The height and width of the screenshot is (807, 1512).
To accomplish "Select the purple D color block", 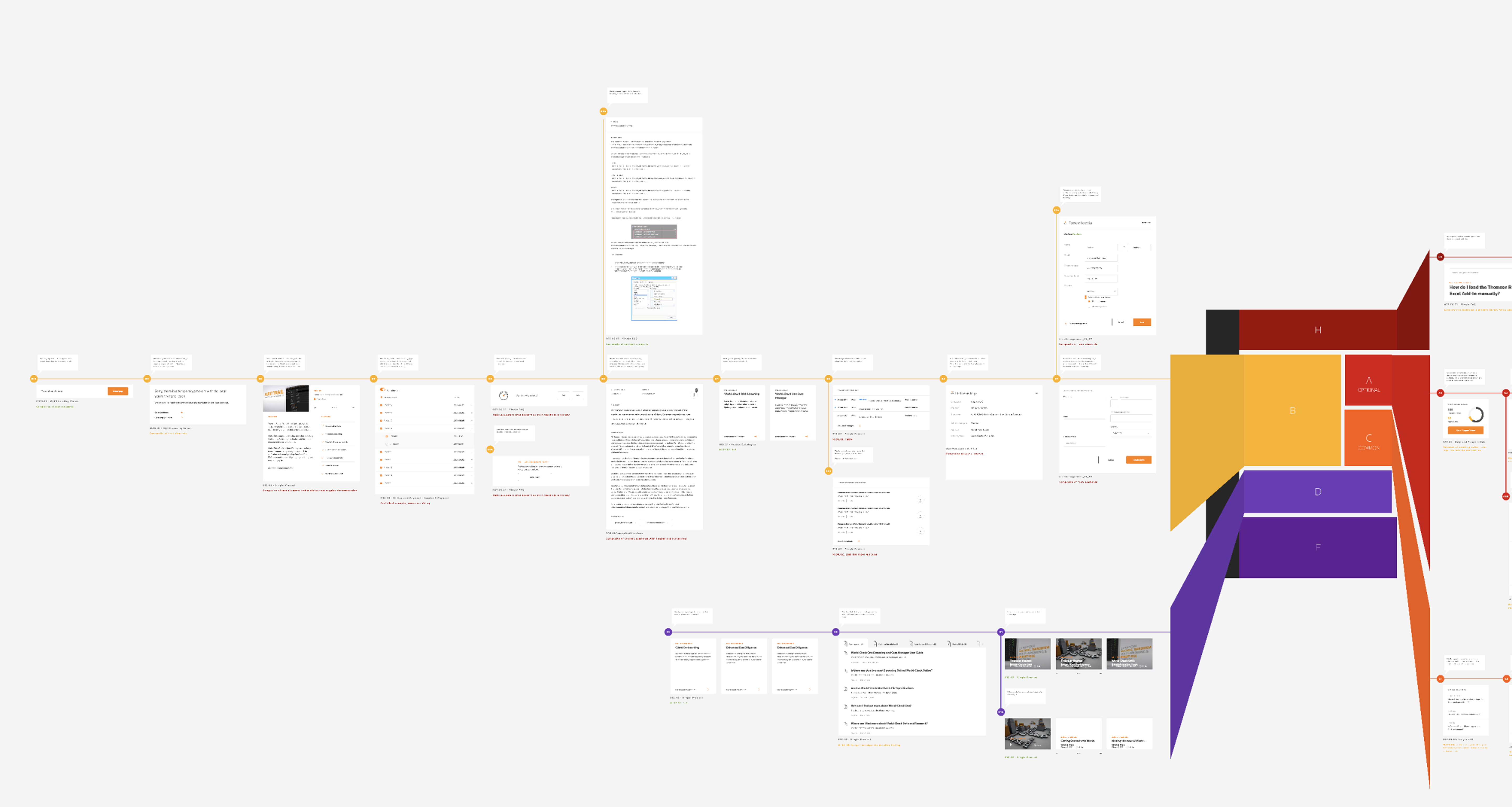I will pos(1318,492).
